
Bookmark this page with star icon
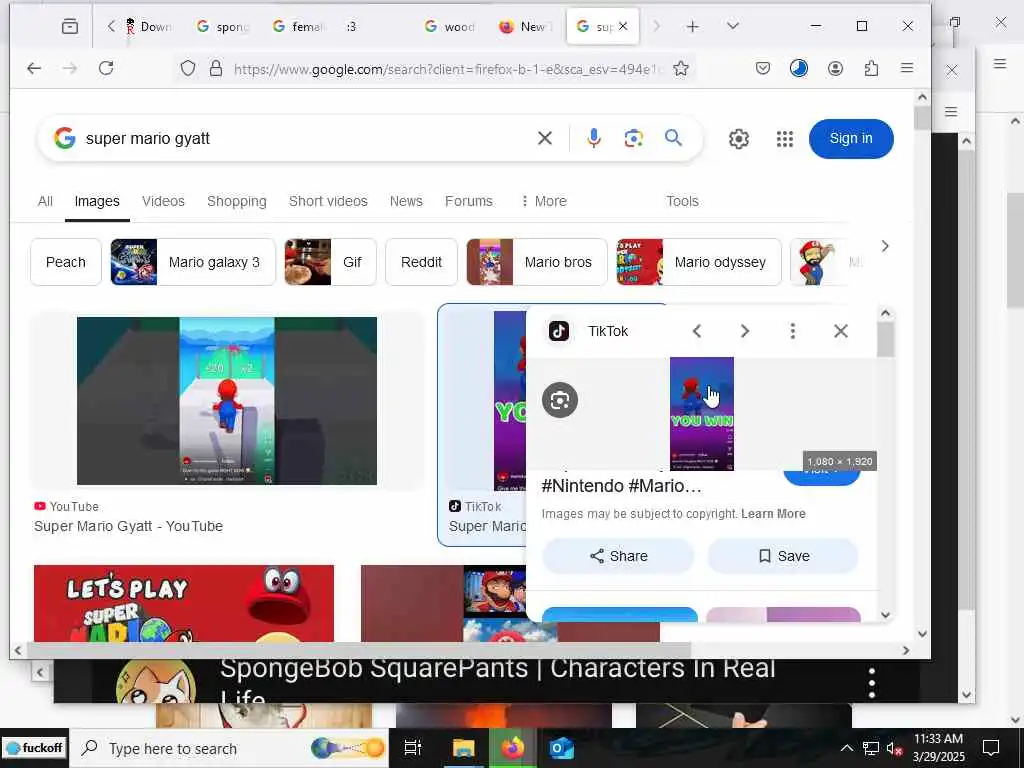(x=680, y=68)
